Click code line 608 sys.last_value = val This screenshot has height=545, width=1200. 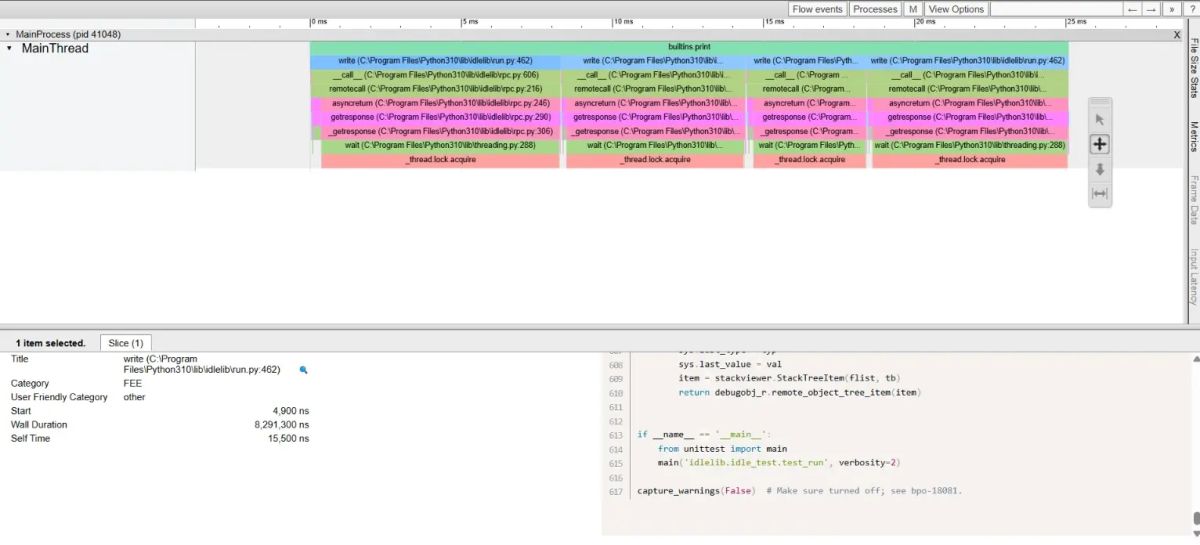point(730,365)
